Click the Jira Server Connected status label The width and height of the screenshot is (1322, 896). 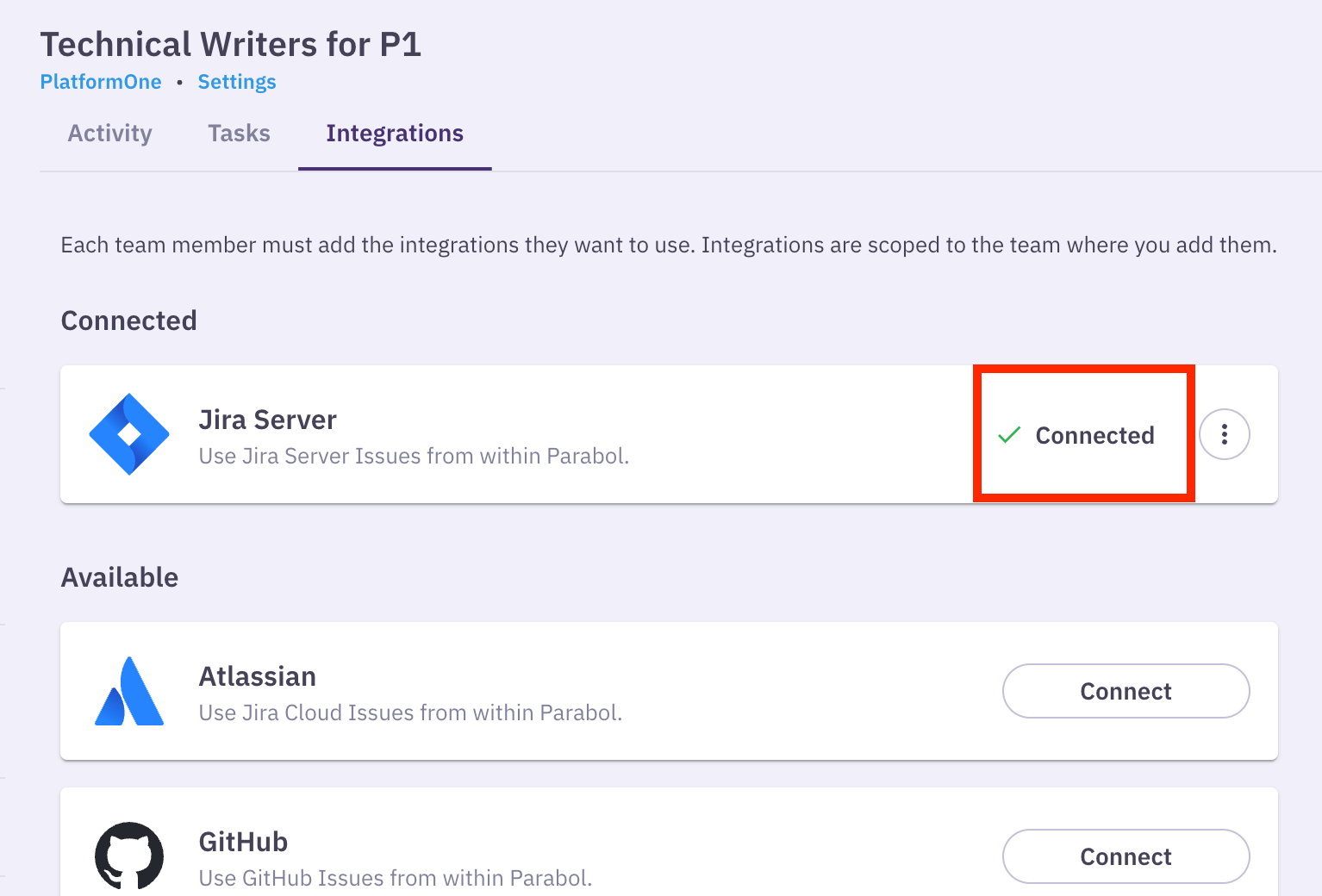tap(1094, 435)
